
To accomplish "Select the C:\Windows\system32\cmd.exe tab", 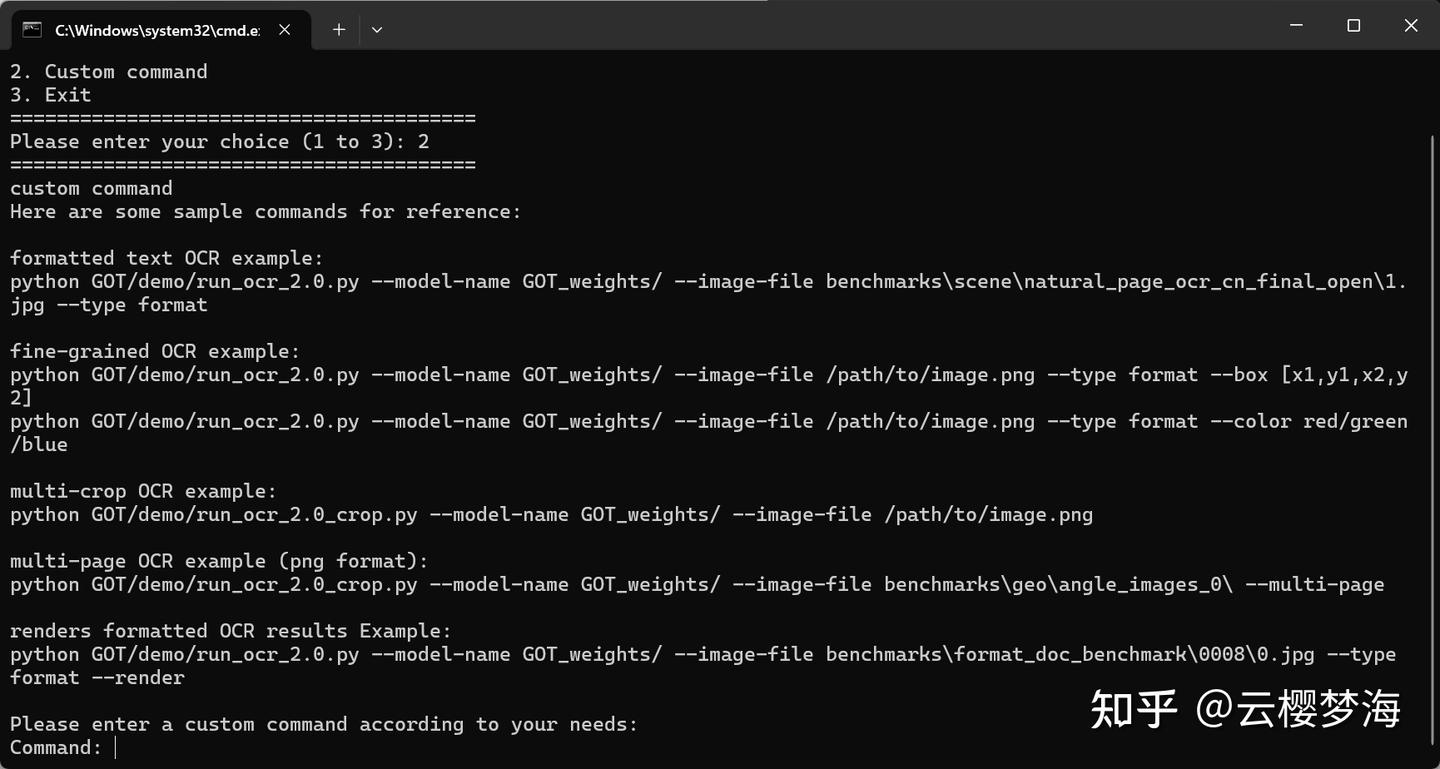I will tap(157, 29).
